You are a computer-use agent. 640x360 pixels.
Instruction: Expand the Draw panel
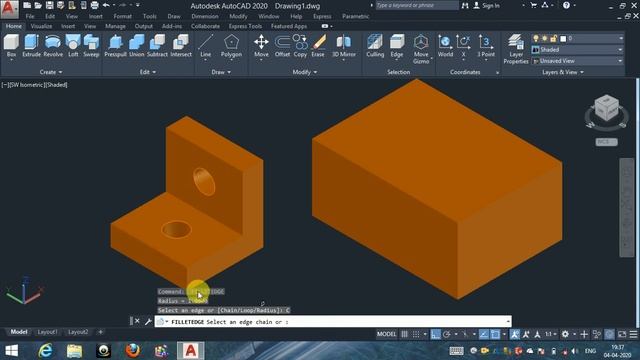click(221, 72)
